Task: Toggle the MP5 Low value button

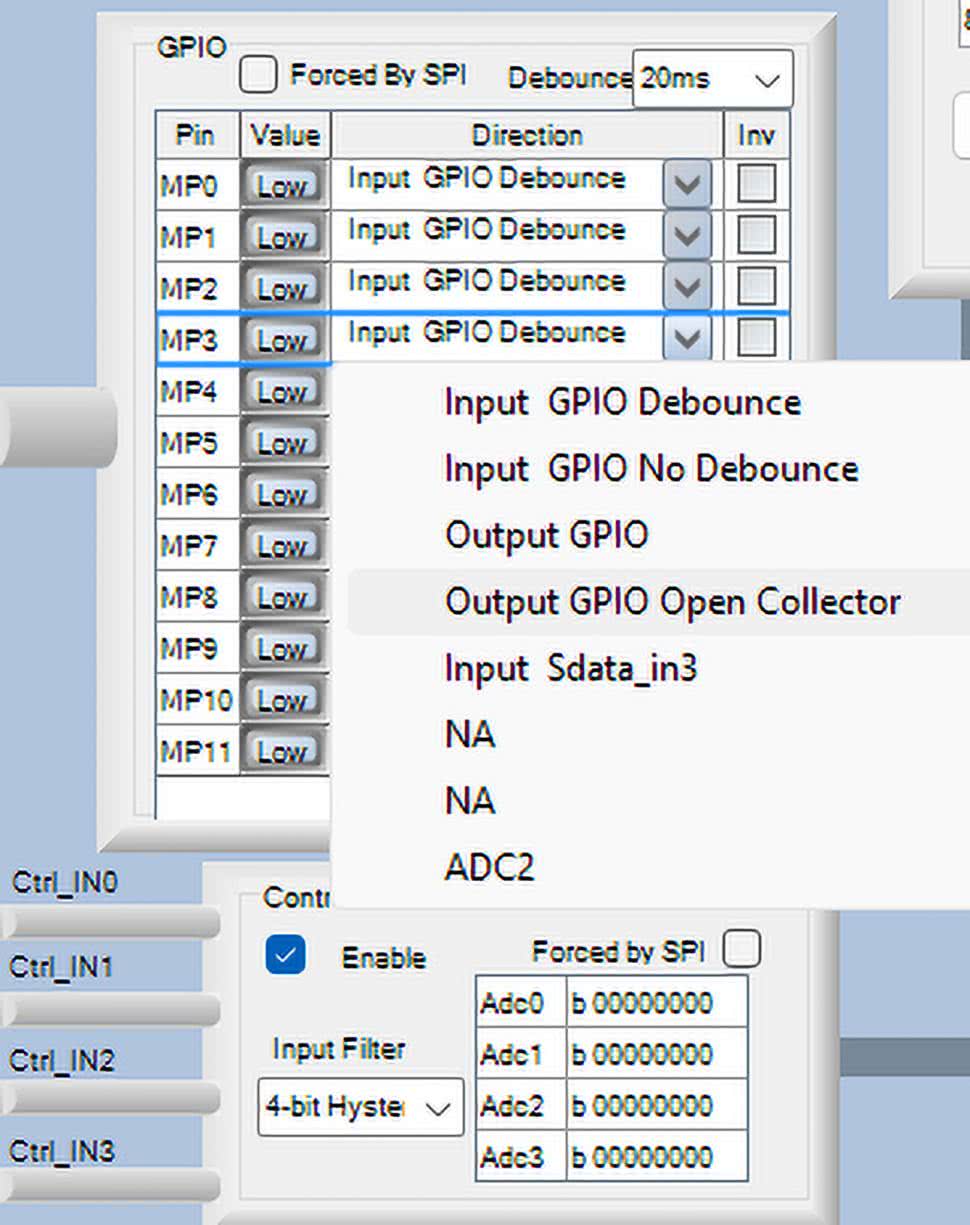Action: (282, 443)
